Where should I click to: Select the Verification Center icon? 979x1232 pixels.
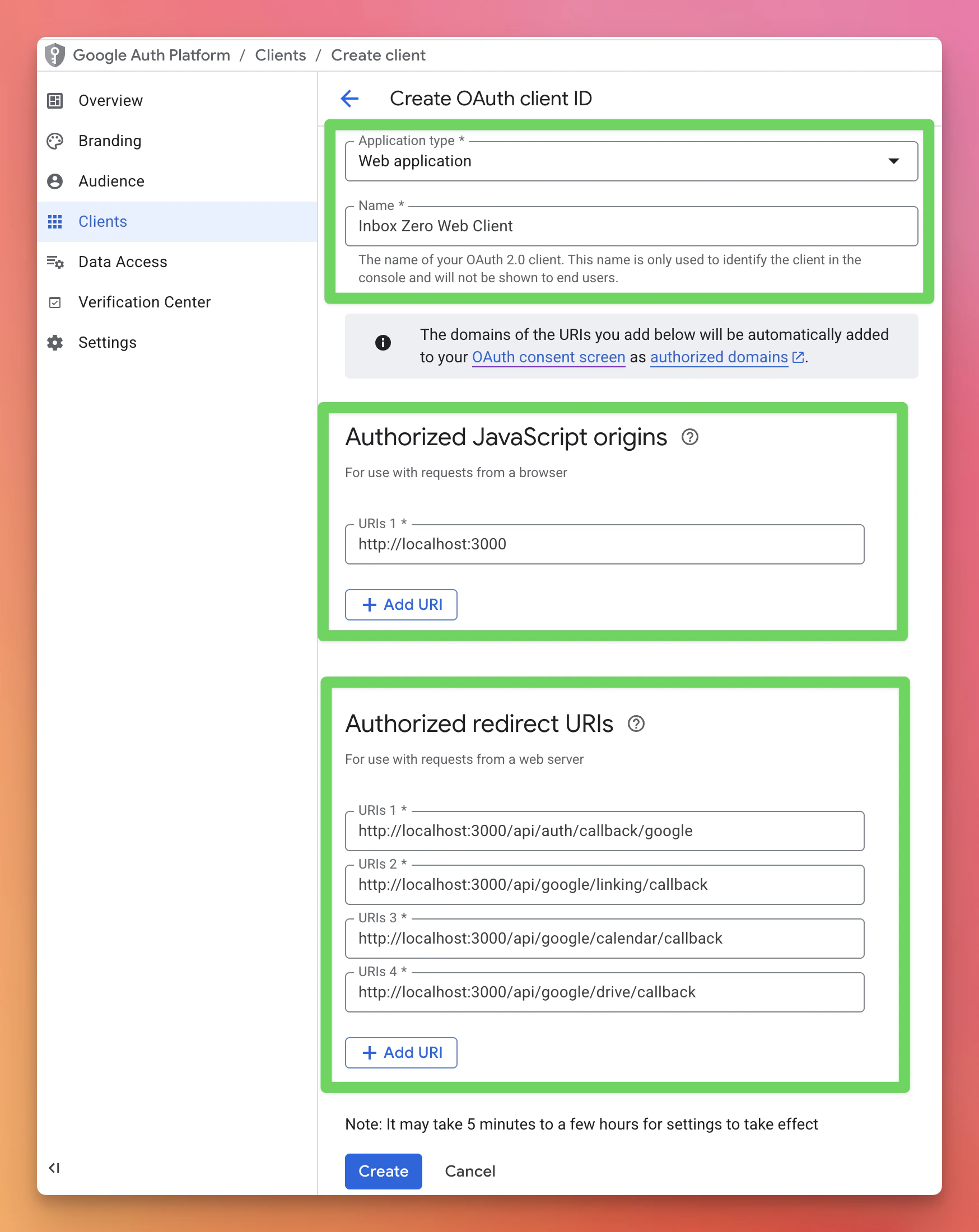(54, 302)
